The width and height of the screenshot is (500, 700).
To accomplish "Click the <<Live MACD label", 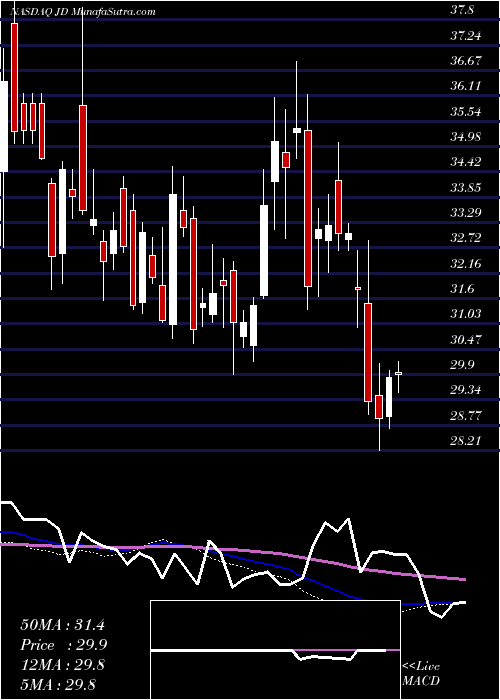I will tap(421, 673).
